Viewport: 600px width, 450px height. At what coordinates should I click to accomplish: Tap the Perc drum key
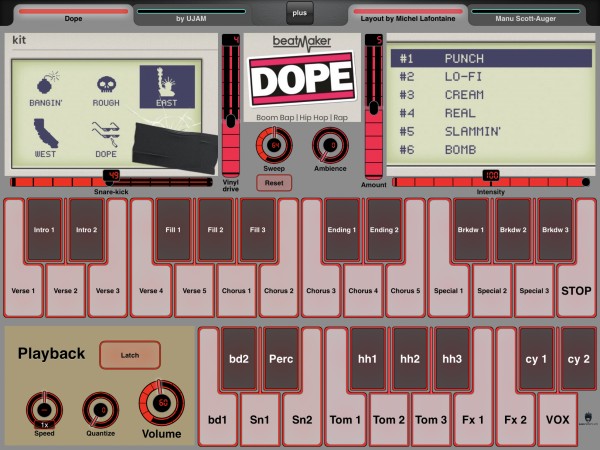click(x=281, y=359)
